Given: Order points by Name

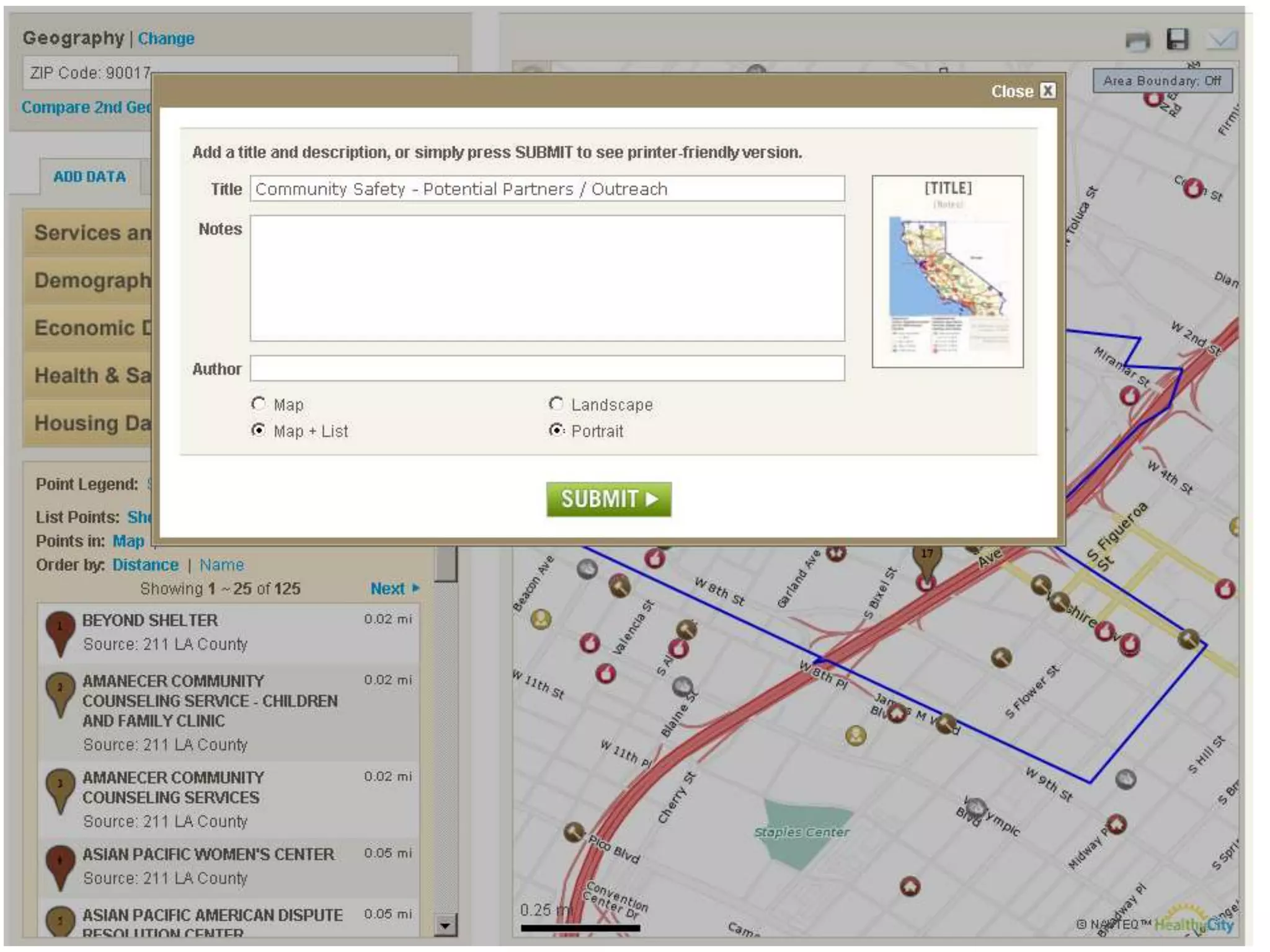Looking at the screenshot, I should click(221, 565).
